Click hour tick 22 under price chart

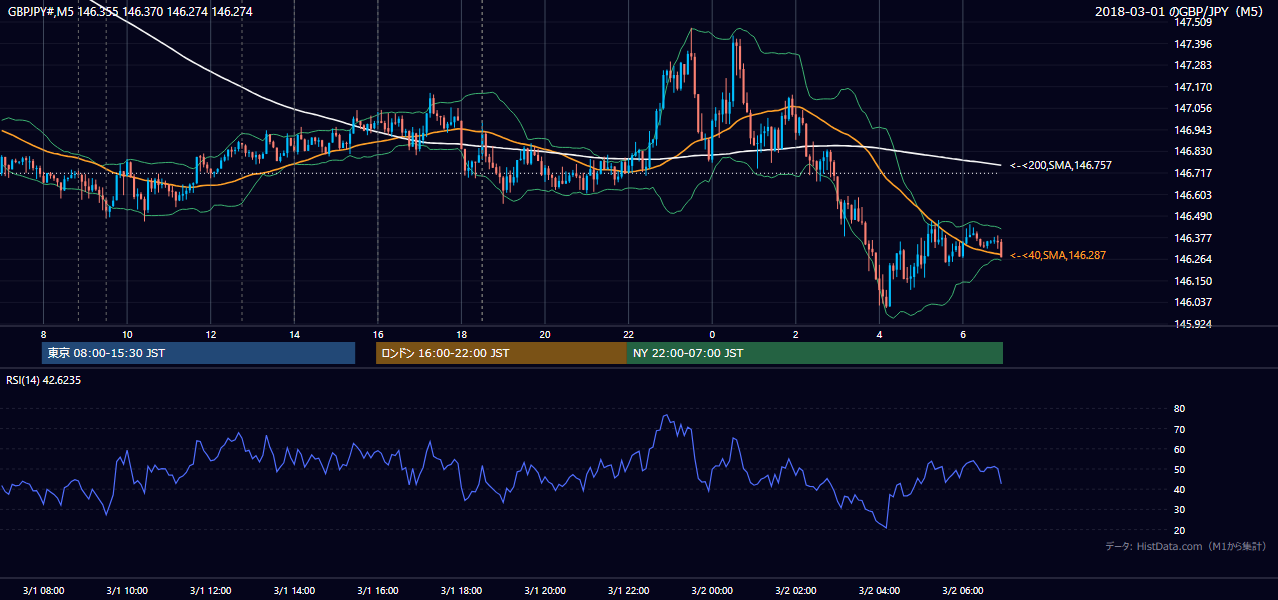[x=628, y=334]
